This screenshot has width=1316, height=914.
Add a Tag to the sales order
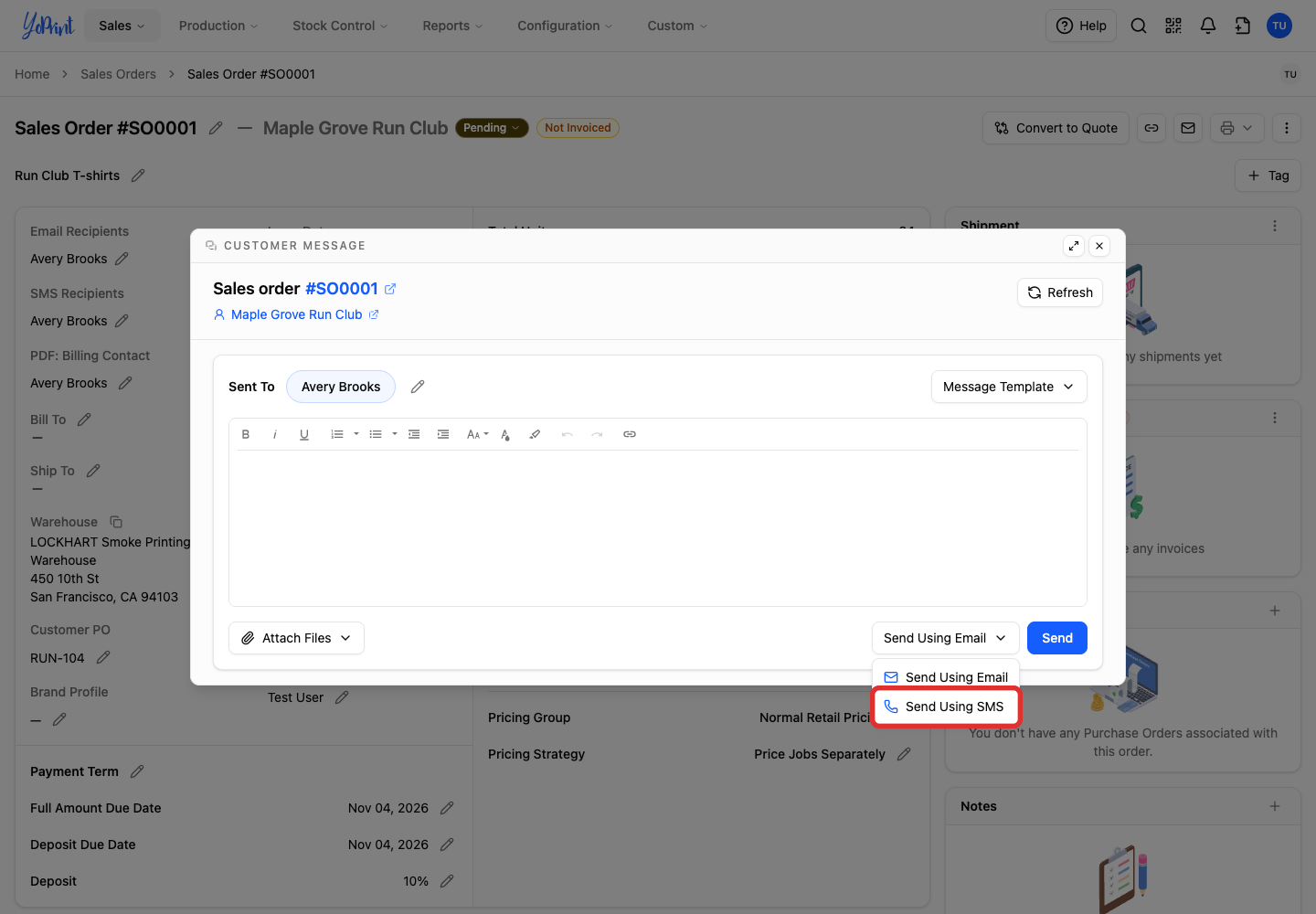tap(1268, 175)
